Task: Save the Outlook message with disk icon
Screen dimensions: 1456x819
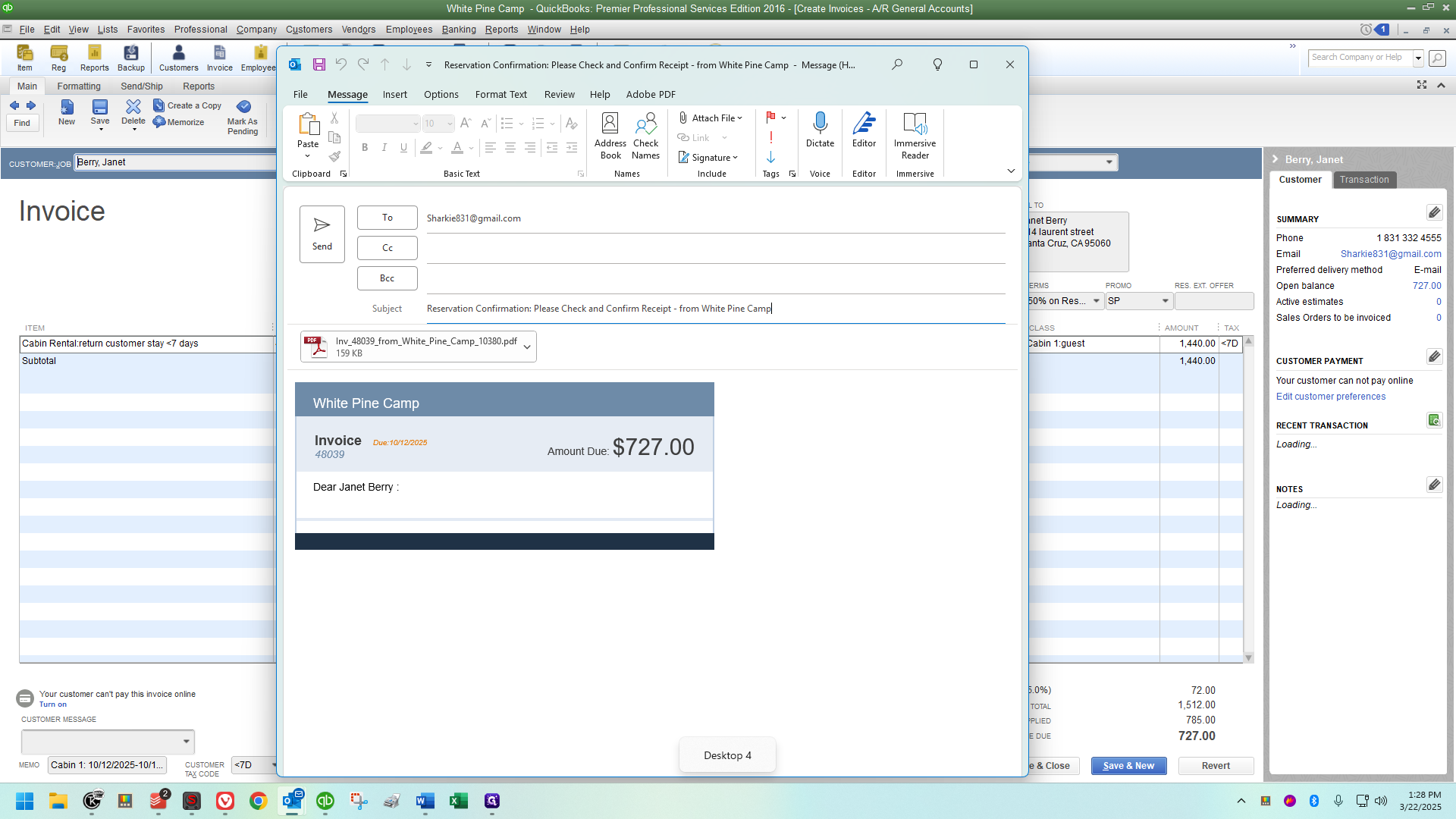Action: click(x=319, y=64)
